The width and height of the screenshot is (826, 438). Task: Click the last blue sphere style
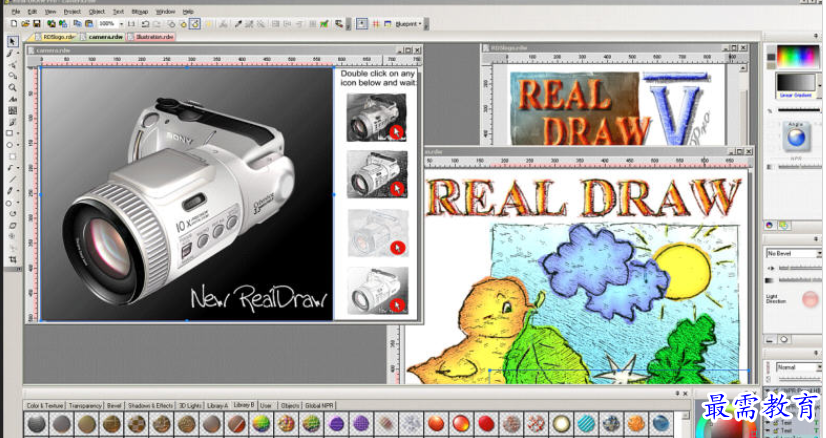click(661, 423)
